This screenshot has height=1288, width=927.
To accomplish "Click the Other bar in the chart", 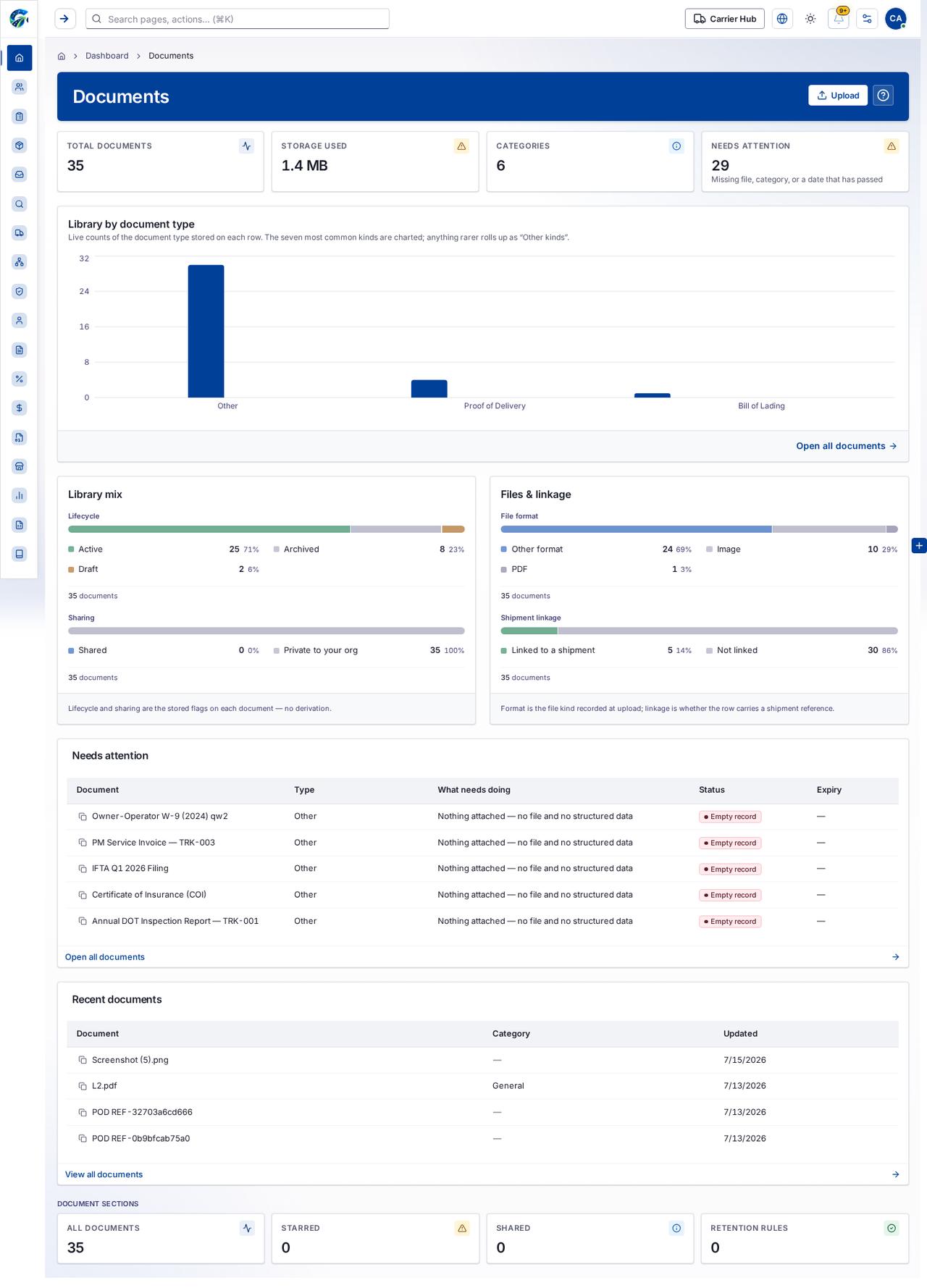I will [x=206, y=331].
